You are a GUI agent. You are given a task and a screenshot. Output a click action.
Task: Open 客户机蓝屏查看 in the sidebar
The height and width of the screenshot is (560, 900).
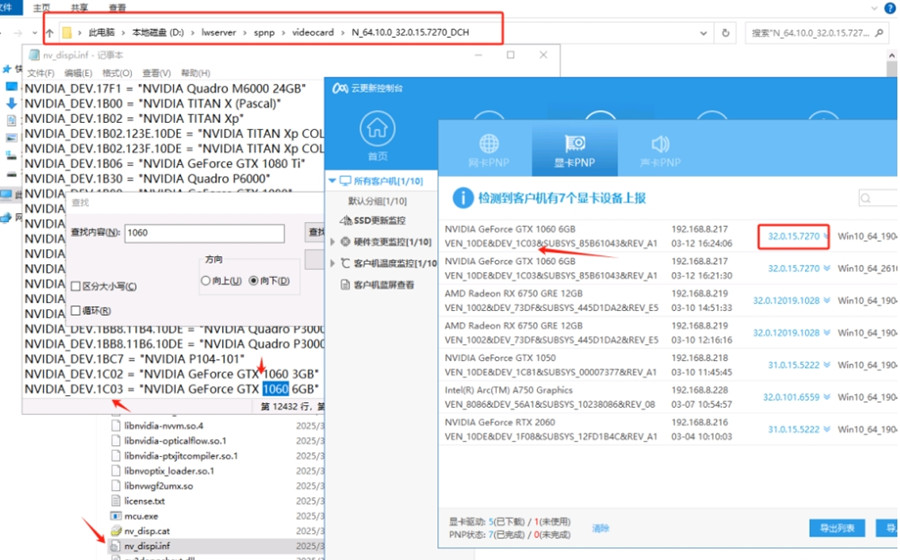click(384, 285)
